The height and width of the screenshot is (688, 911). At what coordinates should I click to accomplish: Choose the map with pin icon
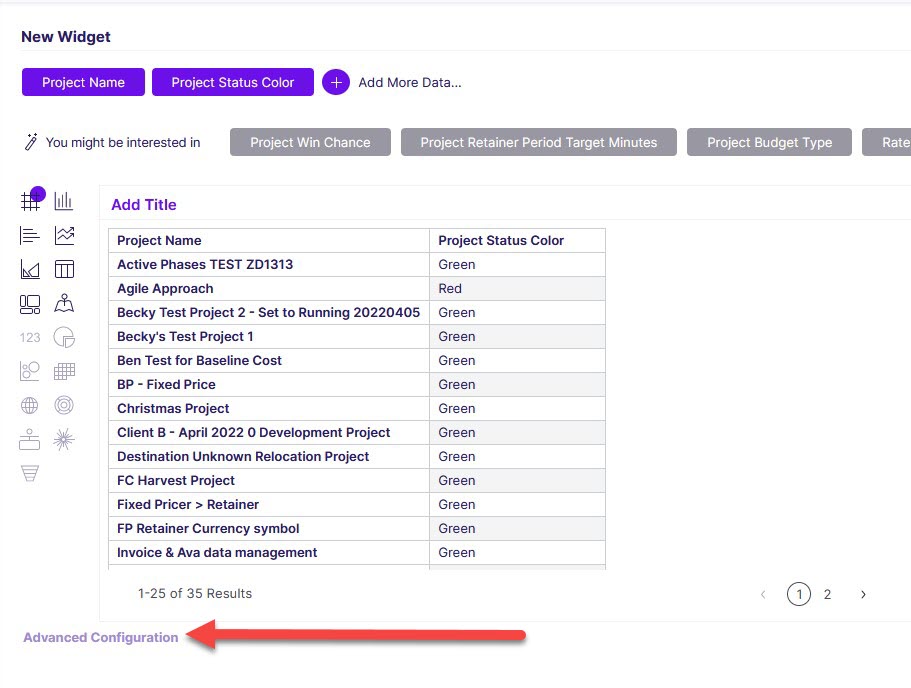[x=64, y=303]
